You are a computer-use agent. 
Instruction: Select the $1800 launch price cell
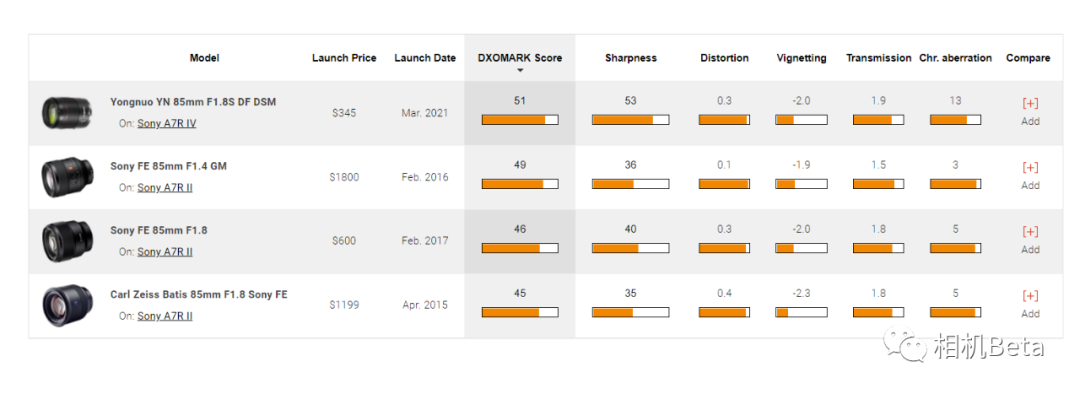(x=344, y=177)
